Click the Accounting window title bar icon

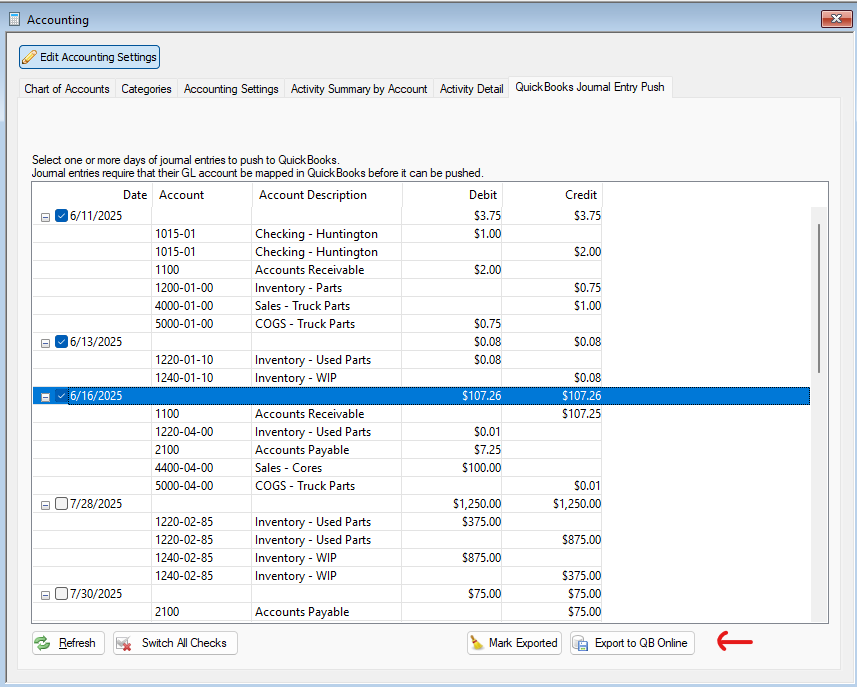(14, 19)
